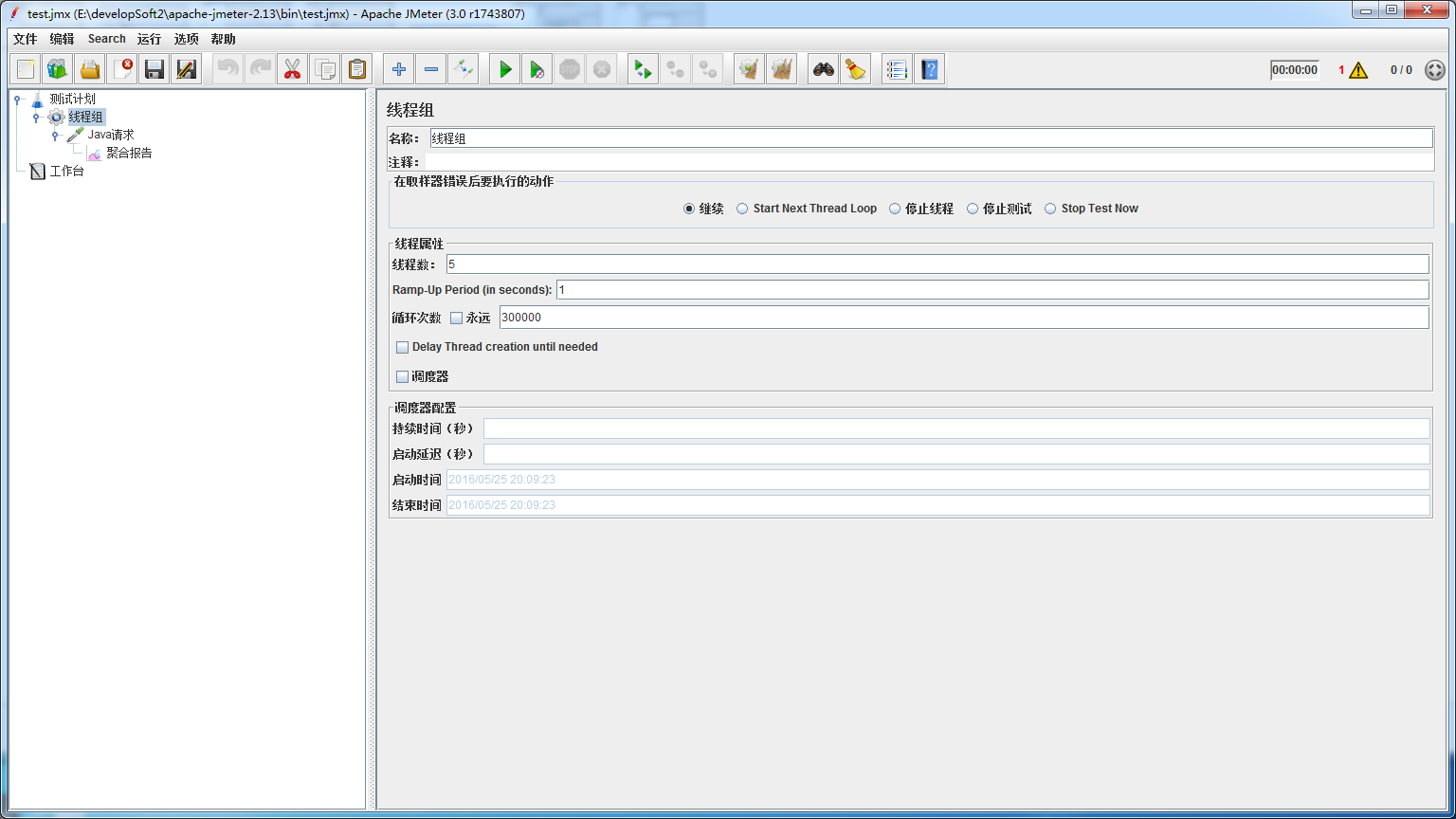The height and width of the screenshot is (819, 1456).
Task: Open the 编辑 menu
Action: [x=62, y=39]
